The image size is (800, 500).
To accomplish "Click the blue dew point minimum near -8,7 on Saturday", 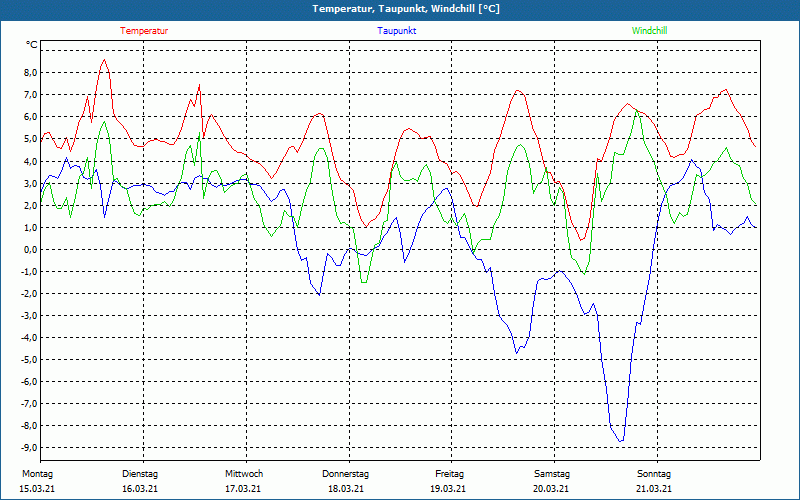I will pos(621,441).
